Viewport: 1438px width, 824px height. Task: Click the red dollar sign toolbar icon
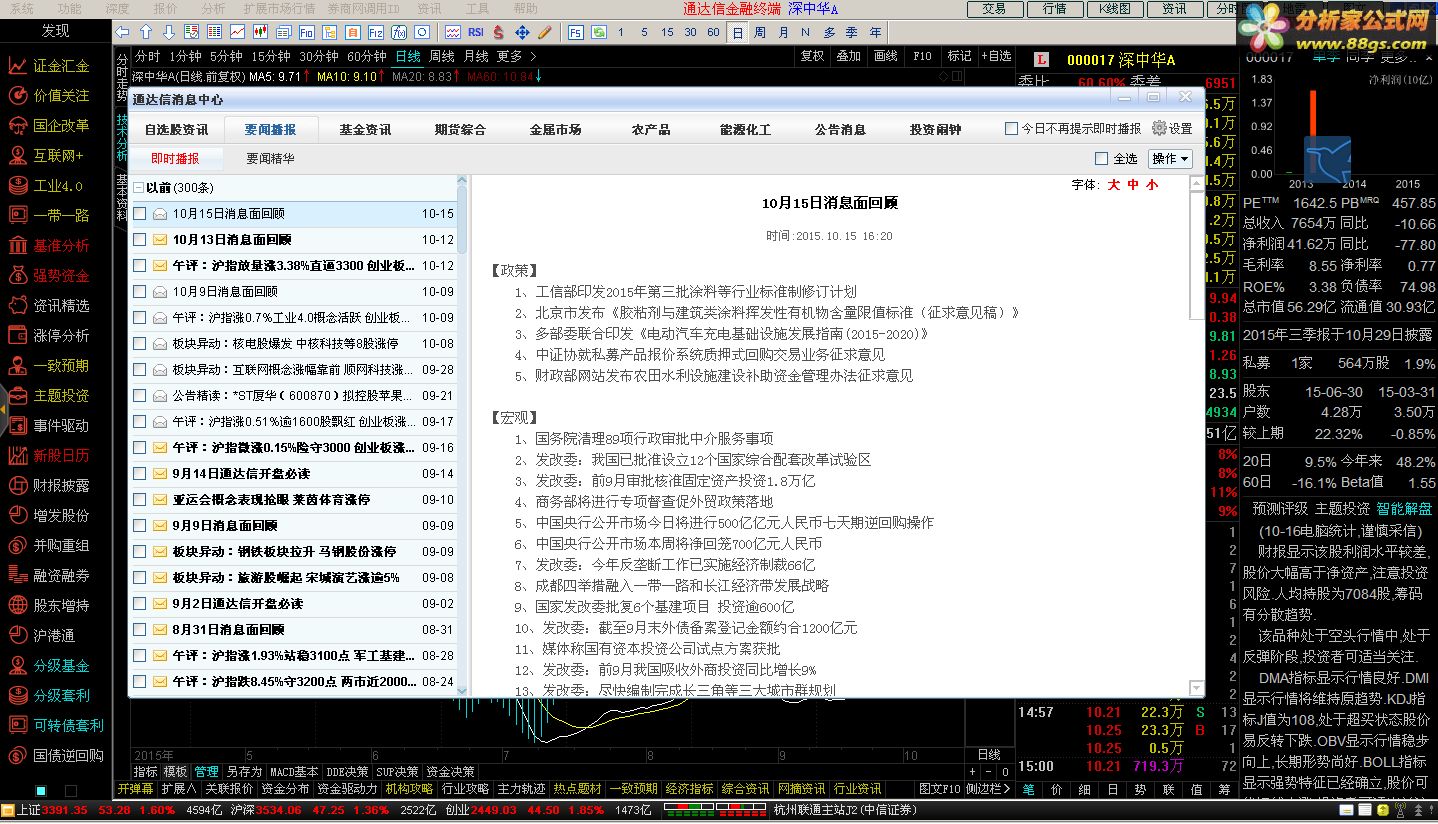click(499, 32)
